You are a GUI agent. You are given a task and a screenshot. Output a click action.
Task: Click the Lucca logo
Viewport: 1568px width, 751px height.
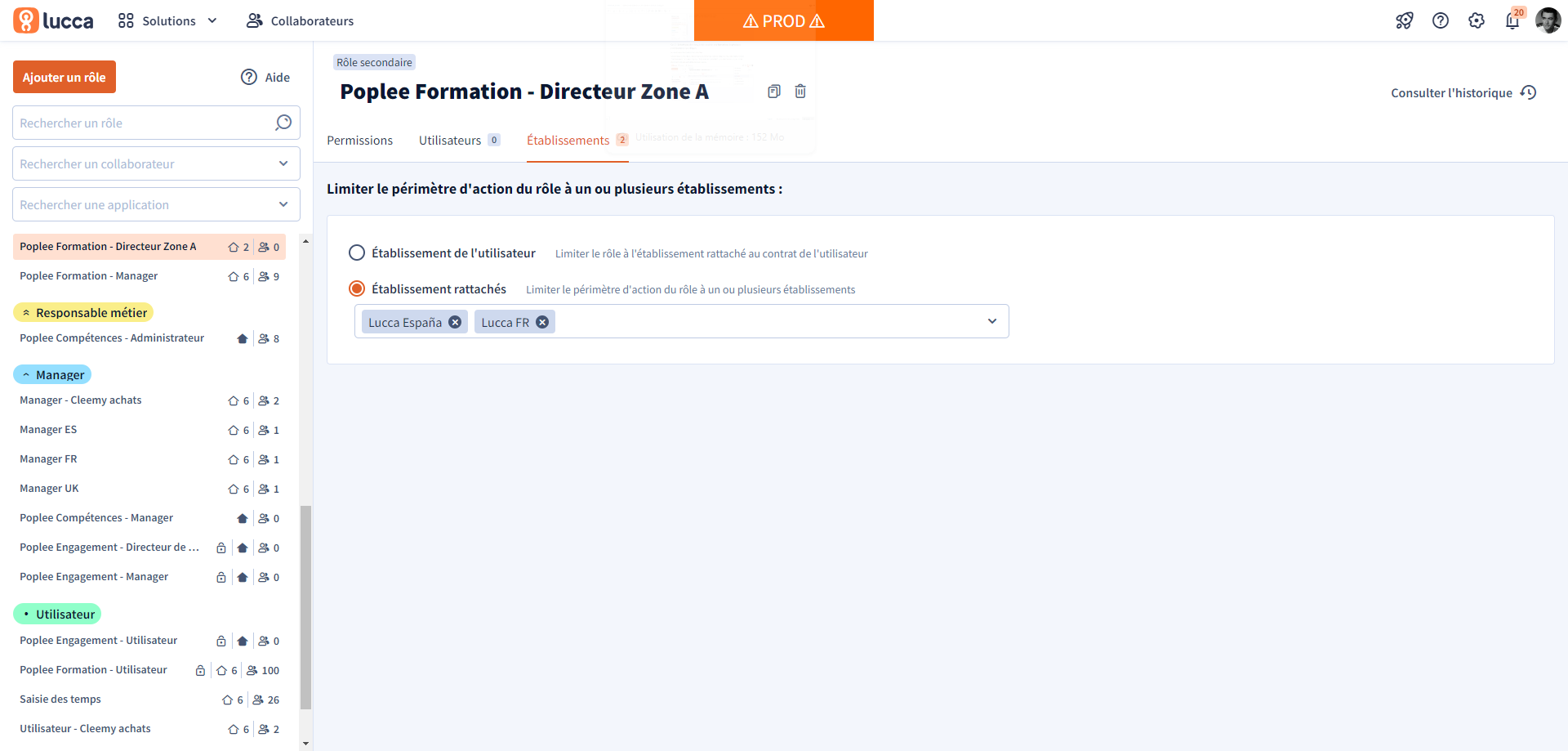53,20
